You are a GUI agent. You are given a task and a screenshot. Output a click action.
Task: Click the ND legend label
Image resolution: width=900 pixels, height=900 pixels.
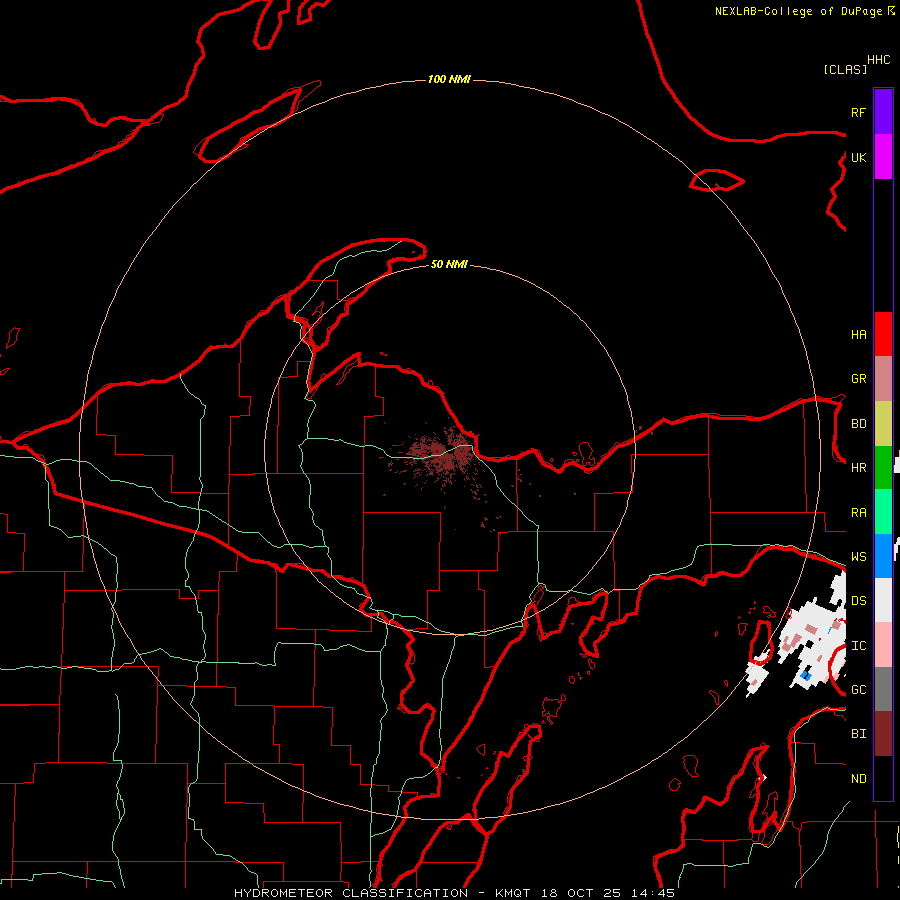click(858, 778)
